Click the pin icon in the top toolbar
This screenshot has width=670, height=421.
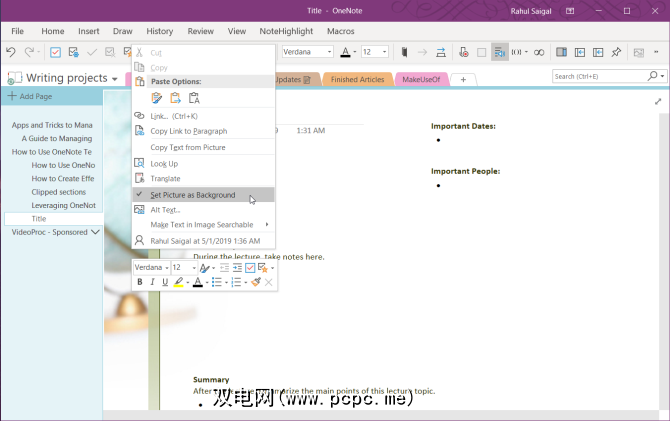[x=616, y=52]
